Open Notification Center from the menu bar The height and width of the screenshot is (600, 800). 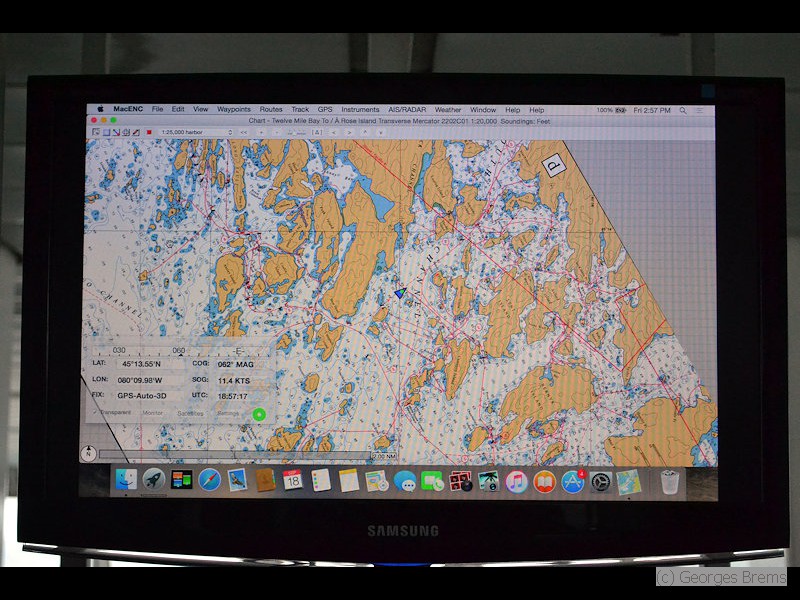coord(700,110)
